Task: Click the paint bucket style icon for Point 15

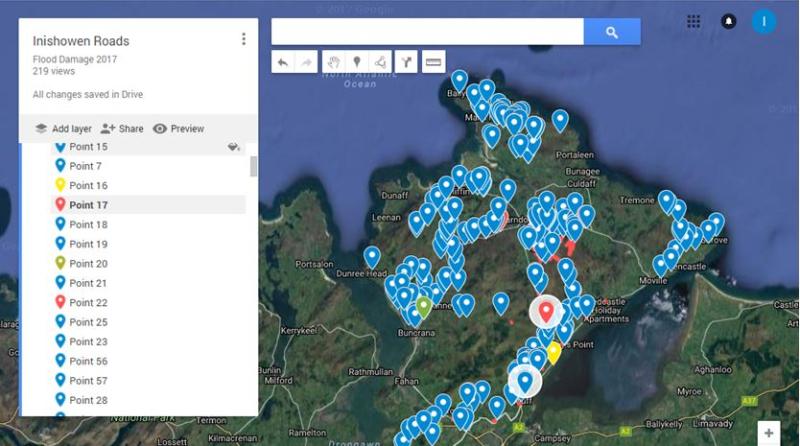Action: (x=234, y=147)
